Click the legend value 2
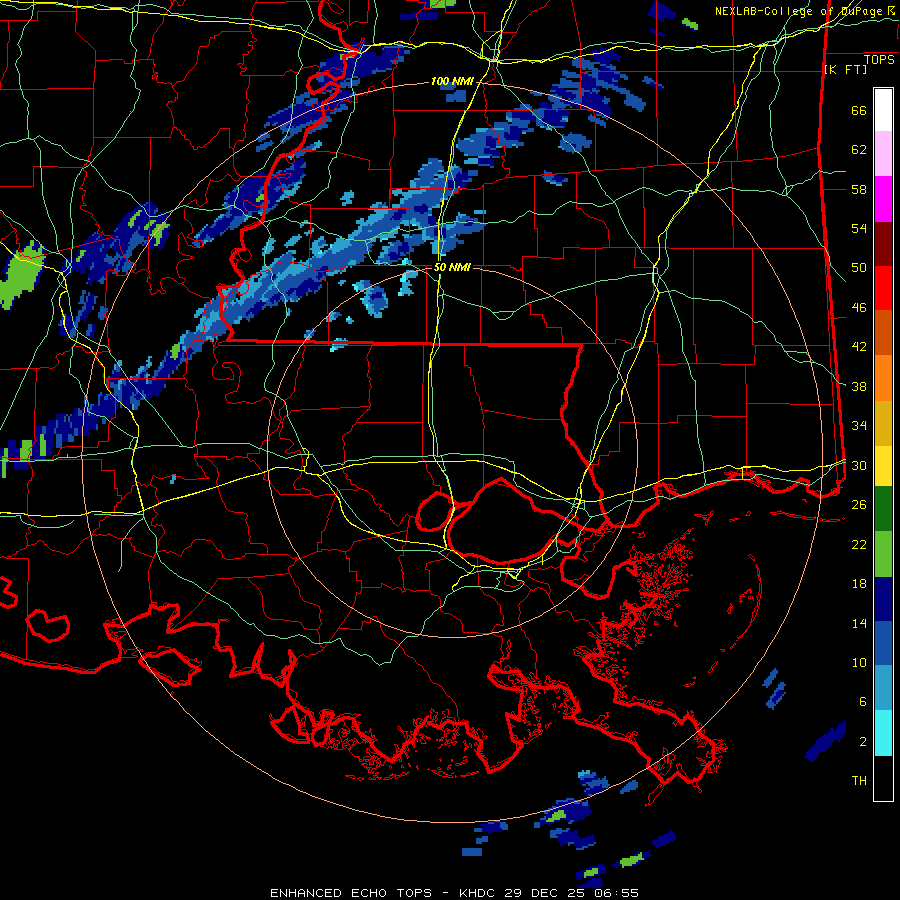The image size is (900, 900). (863, 742)
